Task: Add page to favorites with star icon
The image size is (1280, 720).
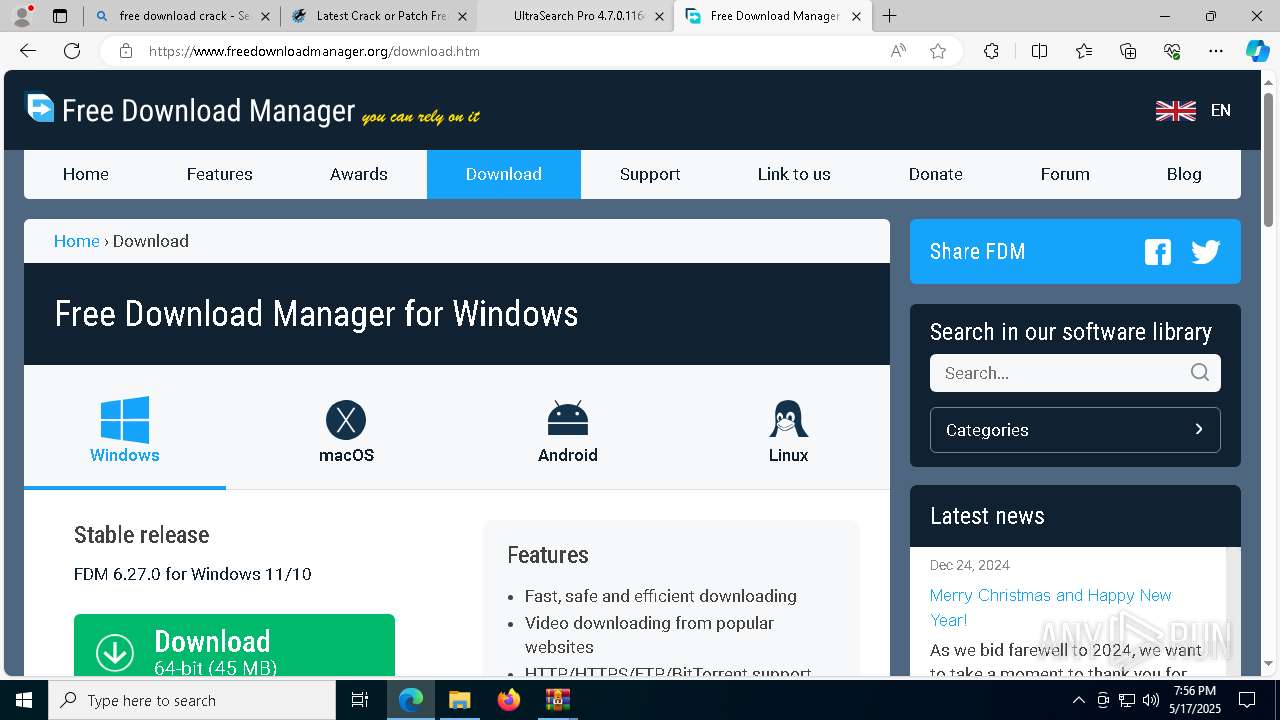Action: coord(938,51)
